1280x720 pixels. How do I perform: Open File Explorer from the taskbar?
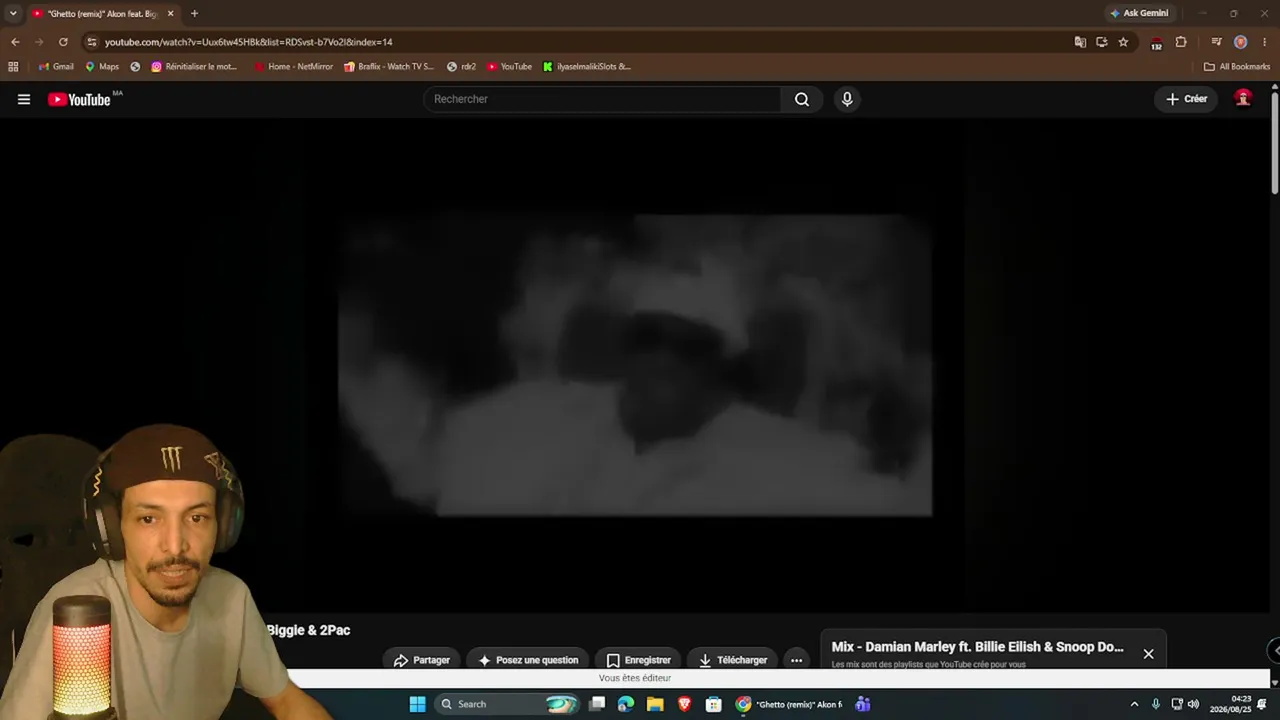(x=655, y=704)
